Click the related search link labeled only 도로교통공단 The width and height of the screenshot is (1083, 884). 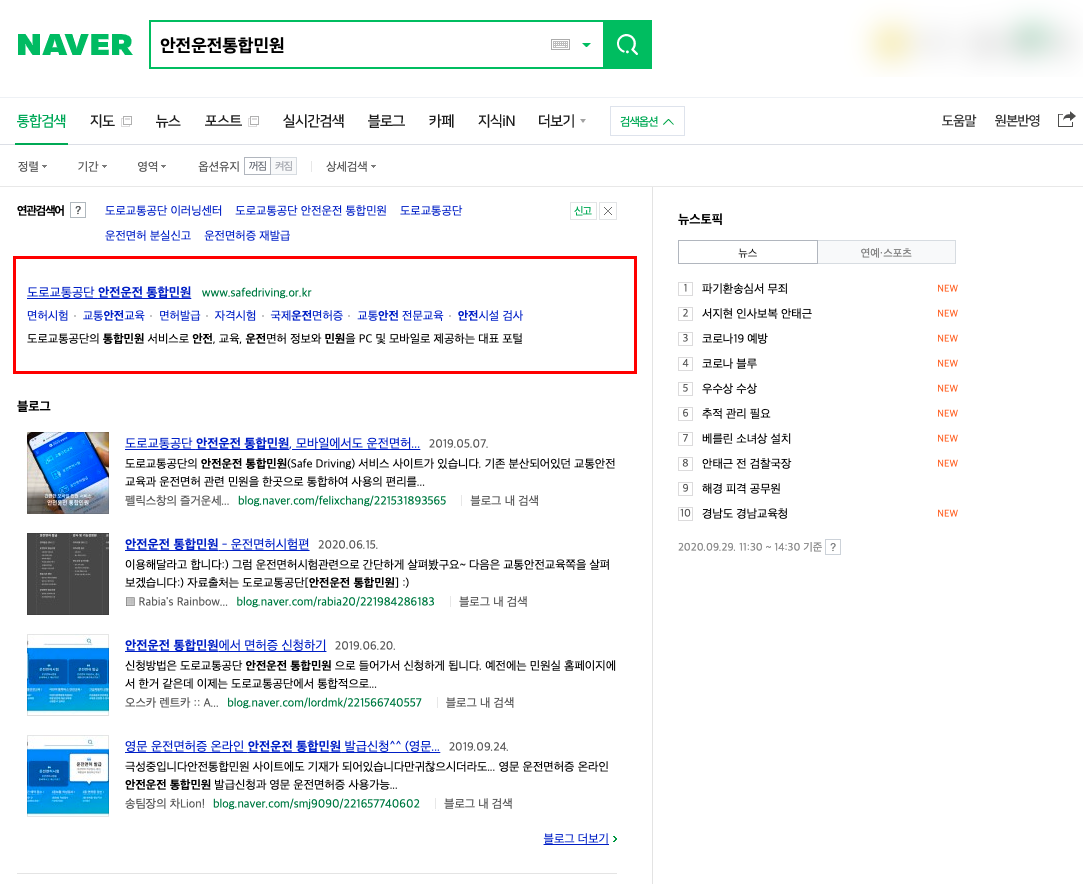pyautogui.click(x=431, y=211)
